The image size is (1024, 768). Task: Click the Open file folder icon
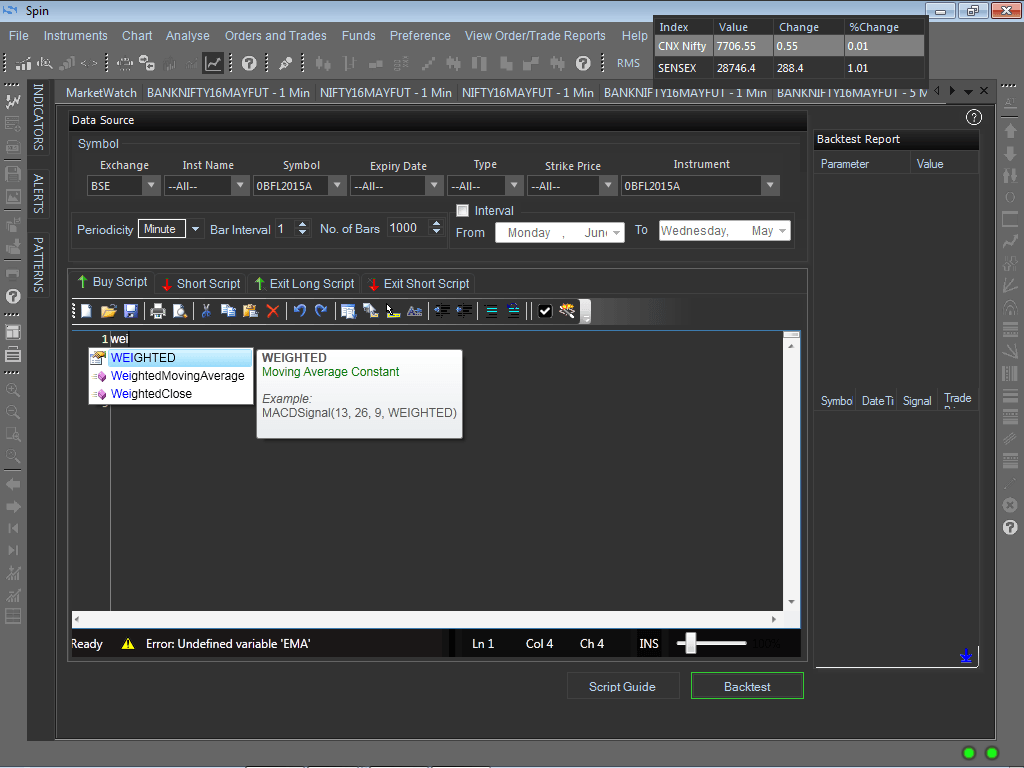[x=109, y=311]
